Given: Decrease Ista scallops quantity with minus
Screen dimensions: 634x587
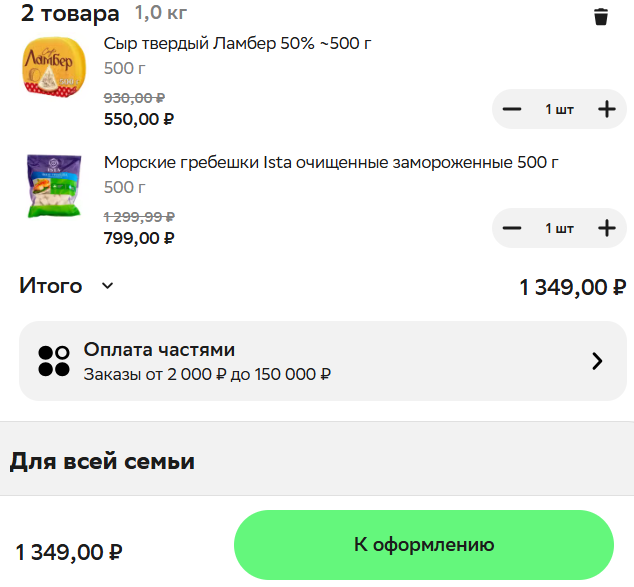Looking at the screenshot, I should [512, 228].
